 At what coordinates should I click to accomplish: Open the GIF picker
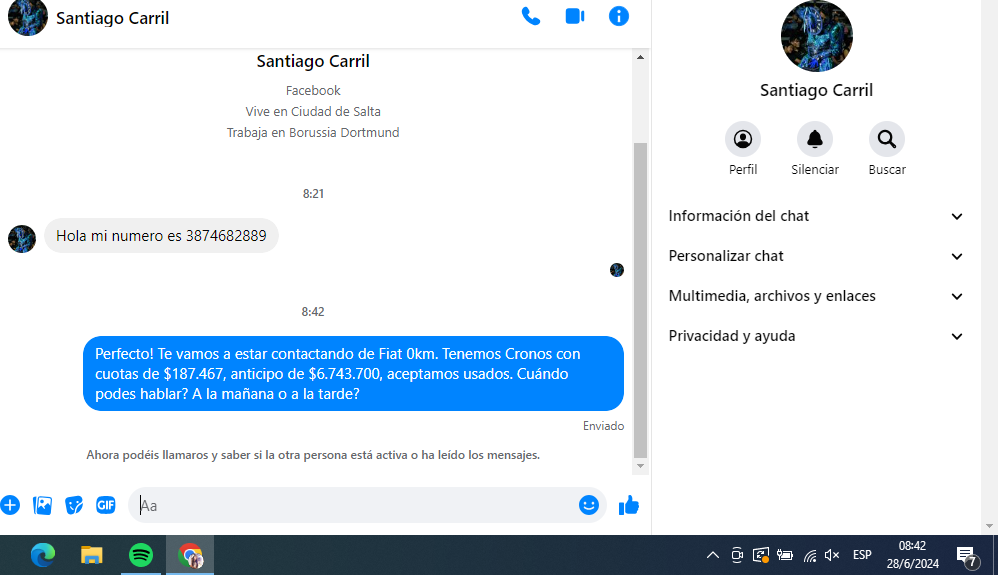point(106,505)
